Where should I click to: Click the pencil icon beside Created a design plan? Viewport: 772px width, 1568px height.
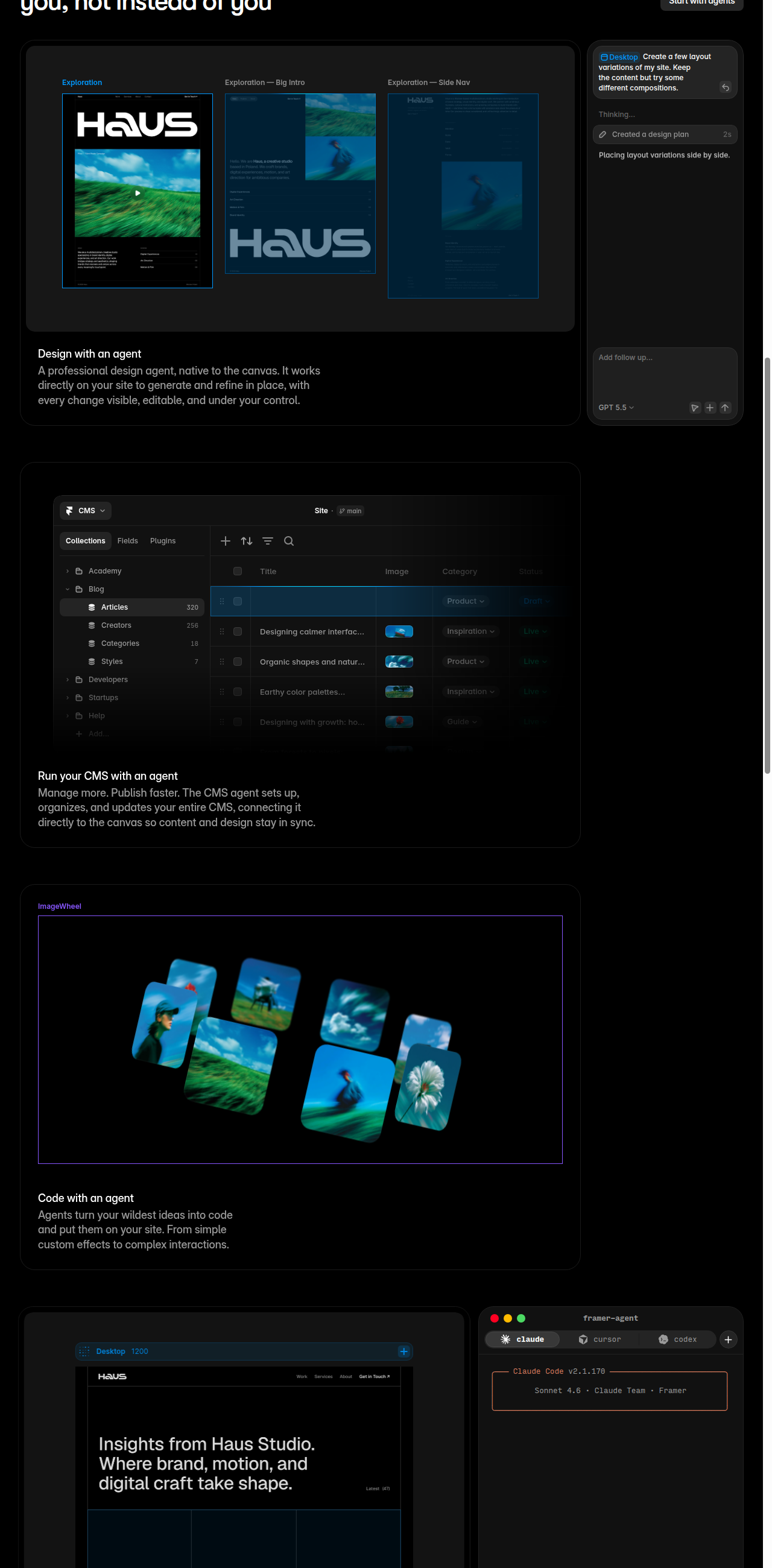[x=603, y=134]
